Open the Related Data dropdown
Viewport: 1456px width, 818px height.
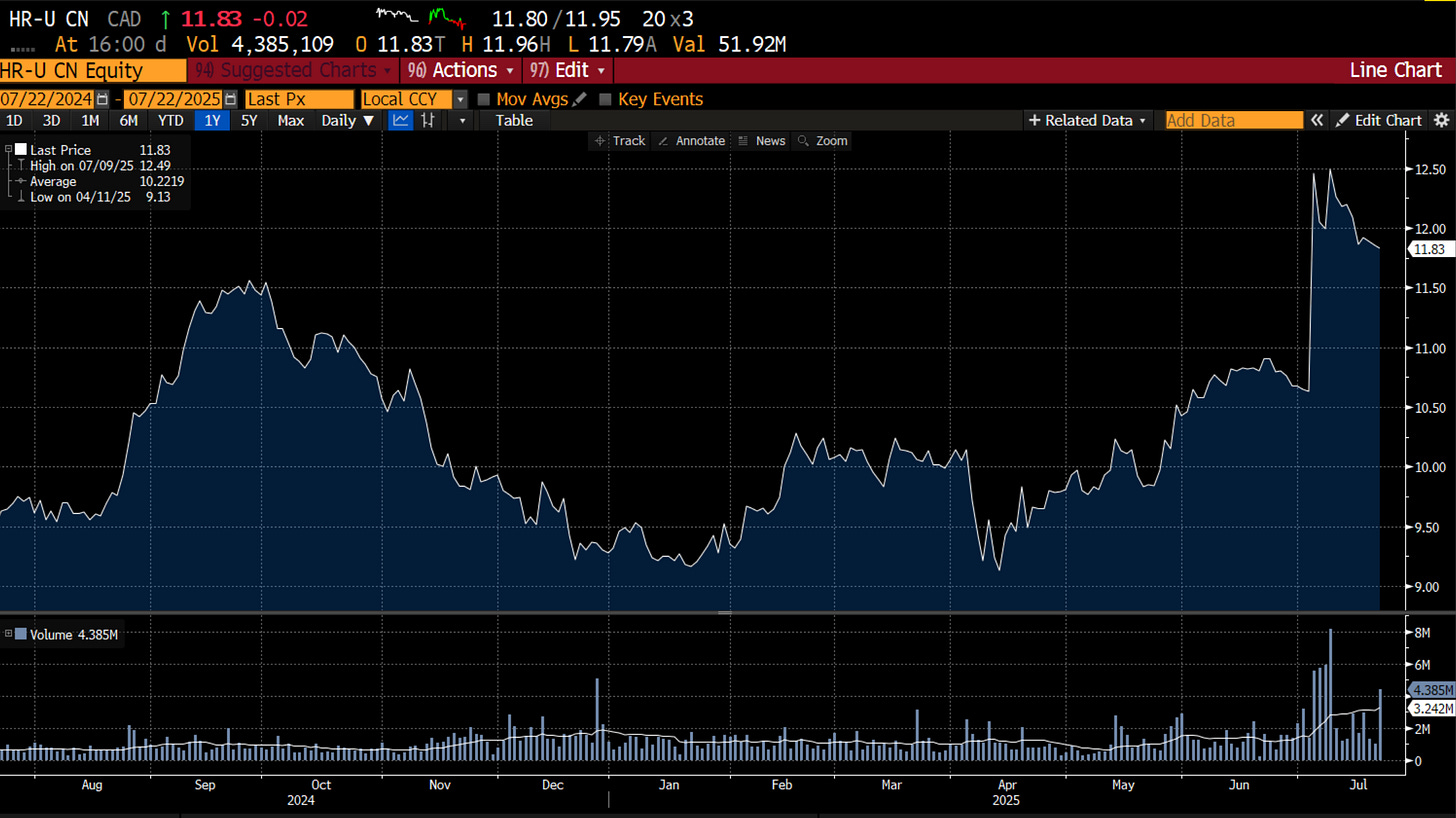(1087, 120)
